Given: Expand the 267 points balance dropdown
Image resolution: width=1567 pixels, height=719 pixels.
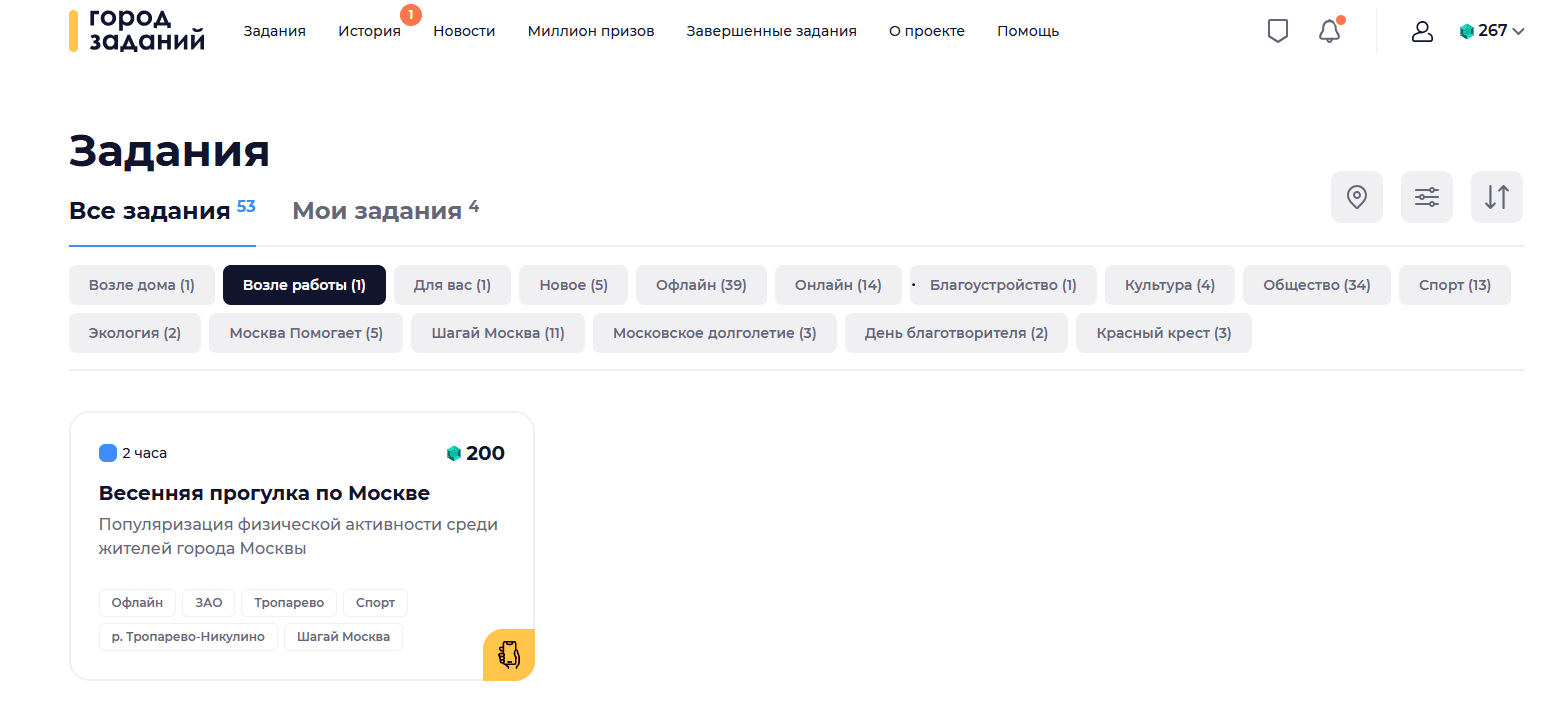Looking at the screenshot, I should pos(1492,31).
